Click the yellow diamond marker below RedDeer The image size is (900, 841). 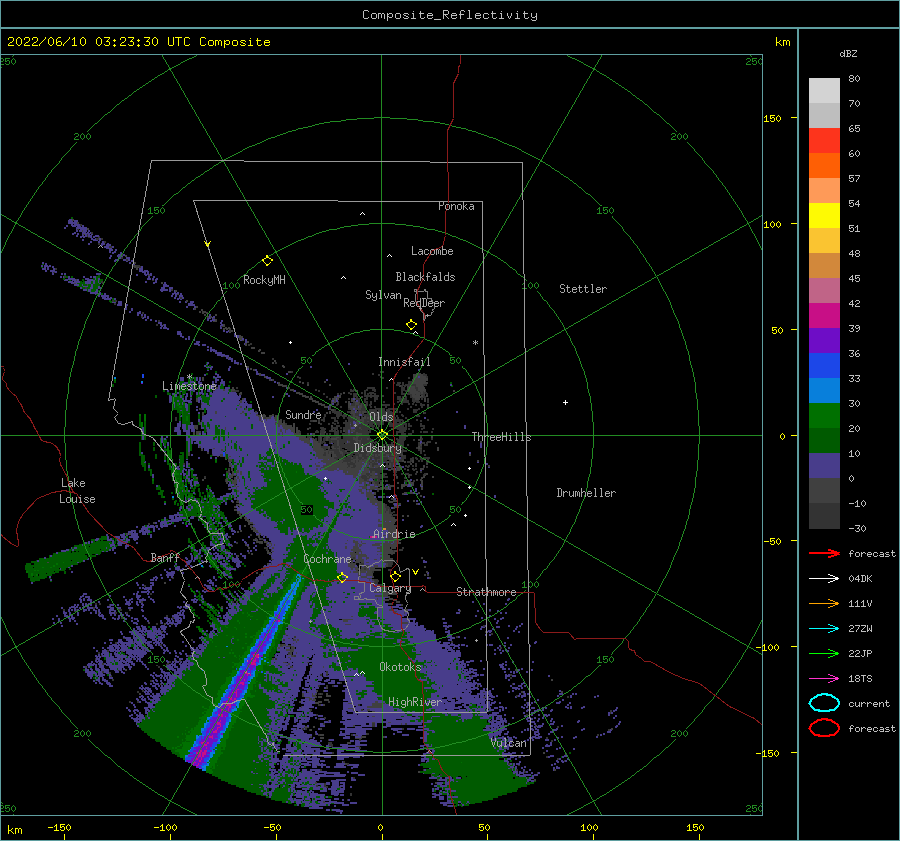click(x=411, y=325)
